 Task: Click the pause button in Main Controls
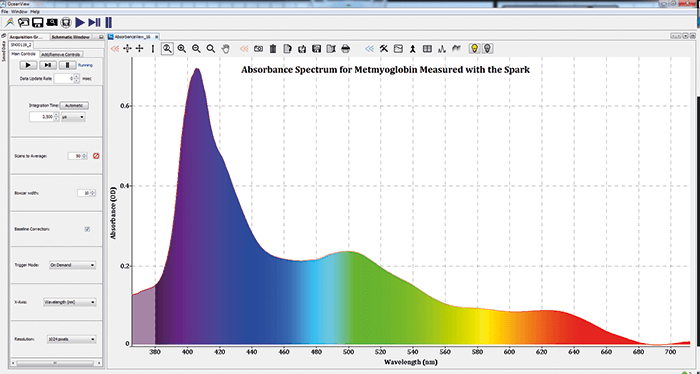[x=67, y=65]
